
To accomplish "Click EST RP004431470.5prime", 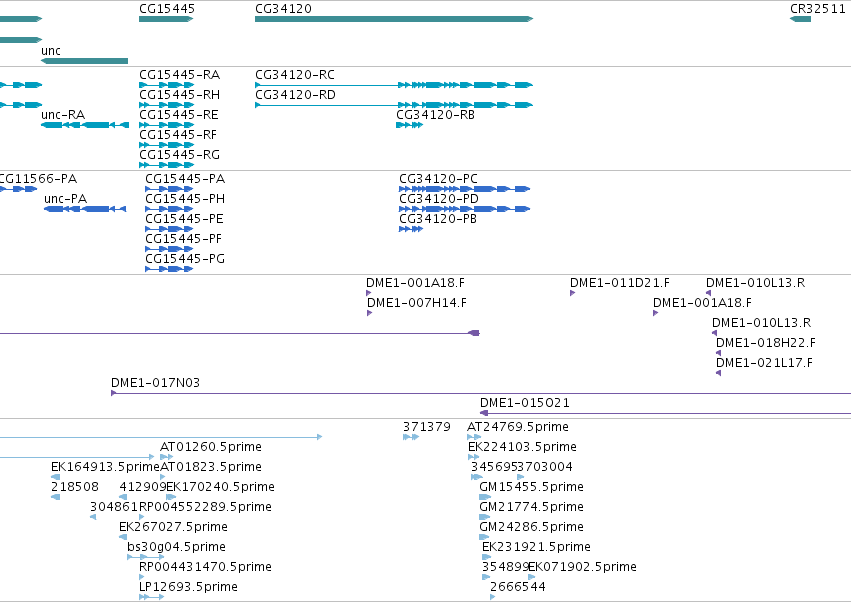I will pyautogui.click(x=205, y=568).
